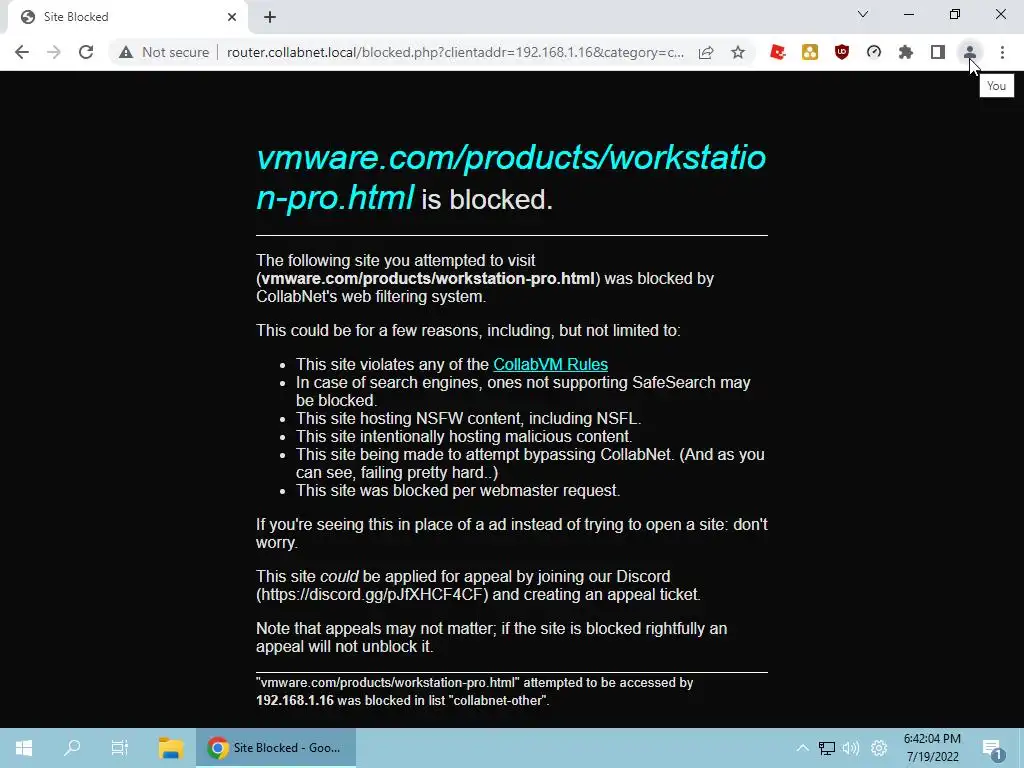
Task: Open Task View on the taskbar
Action: click(x=120, y=748)
